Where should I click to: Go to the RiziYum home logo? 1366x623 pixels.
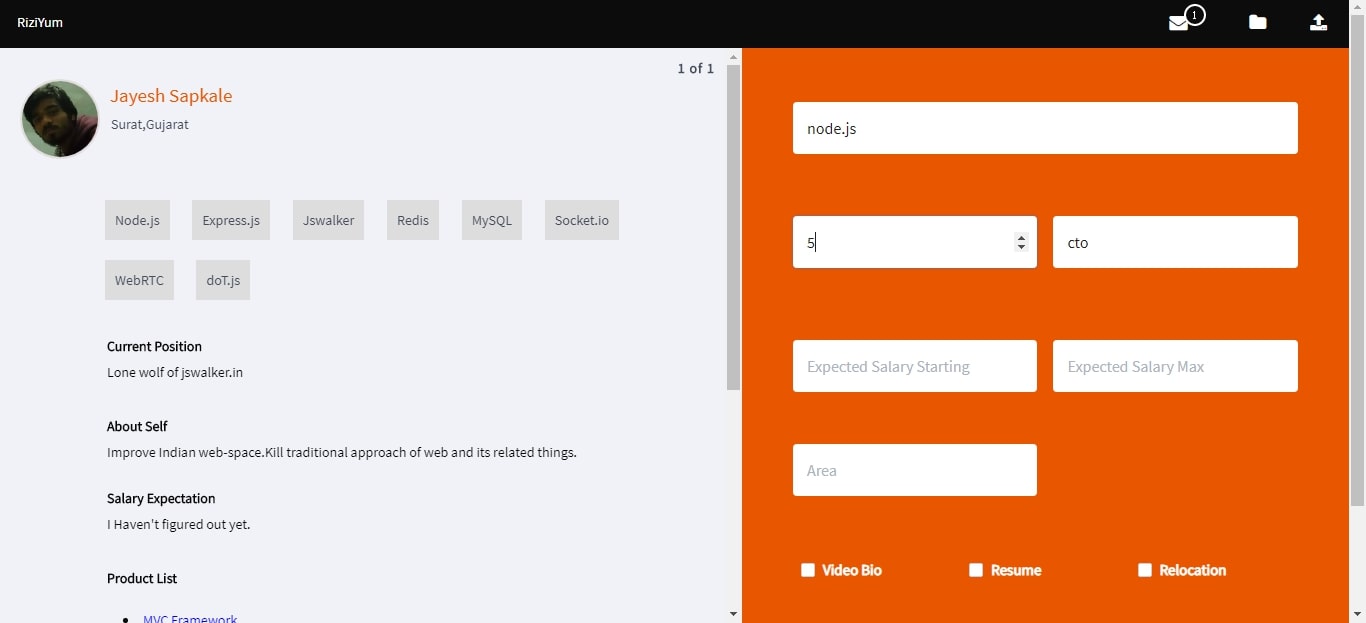(x=40, y=22)
